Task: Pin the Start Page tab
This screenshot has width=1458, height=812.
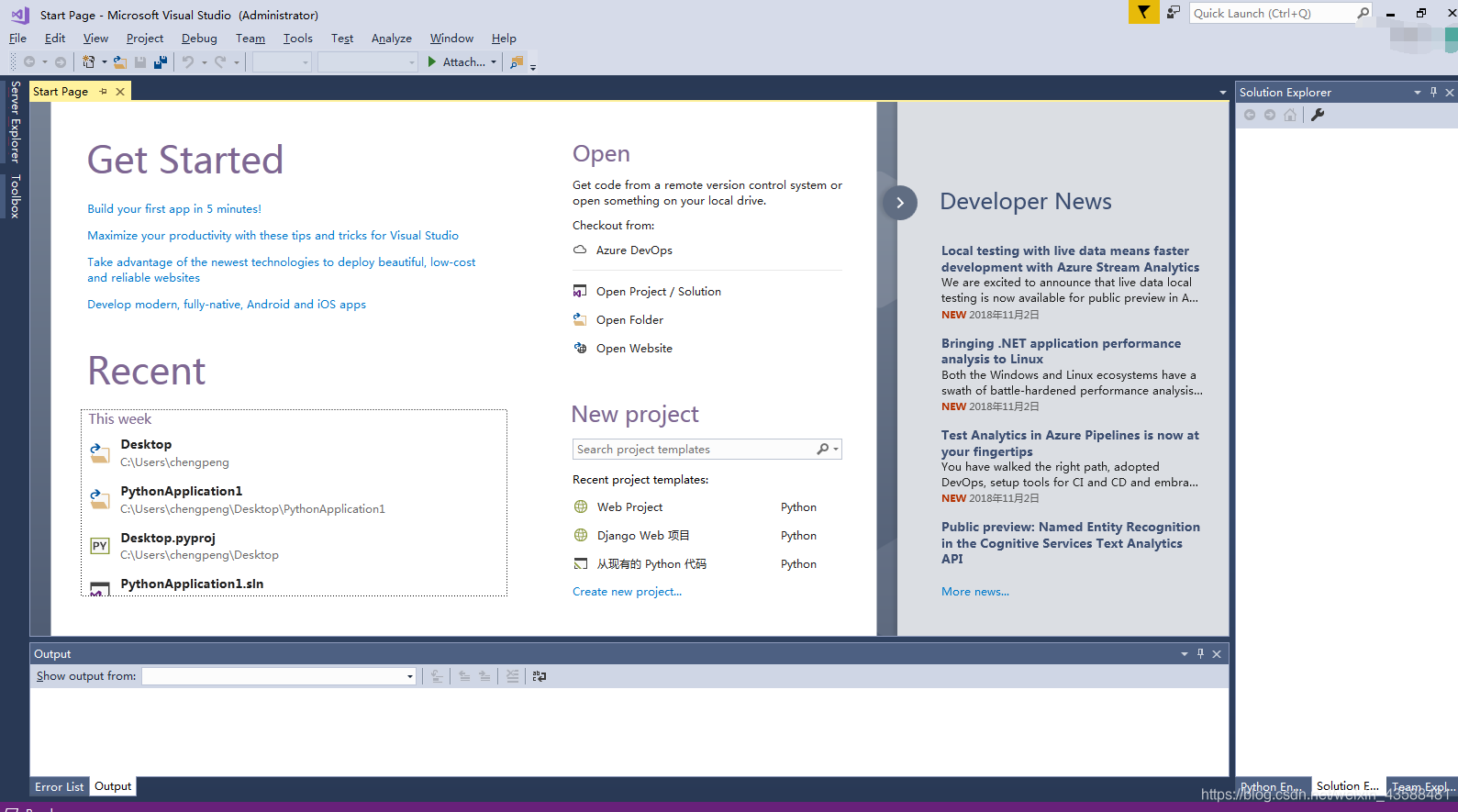Action: (x=103, y=91)
